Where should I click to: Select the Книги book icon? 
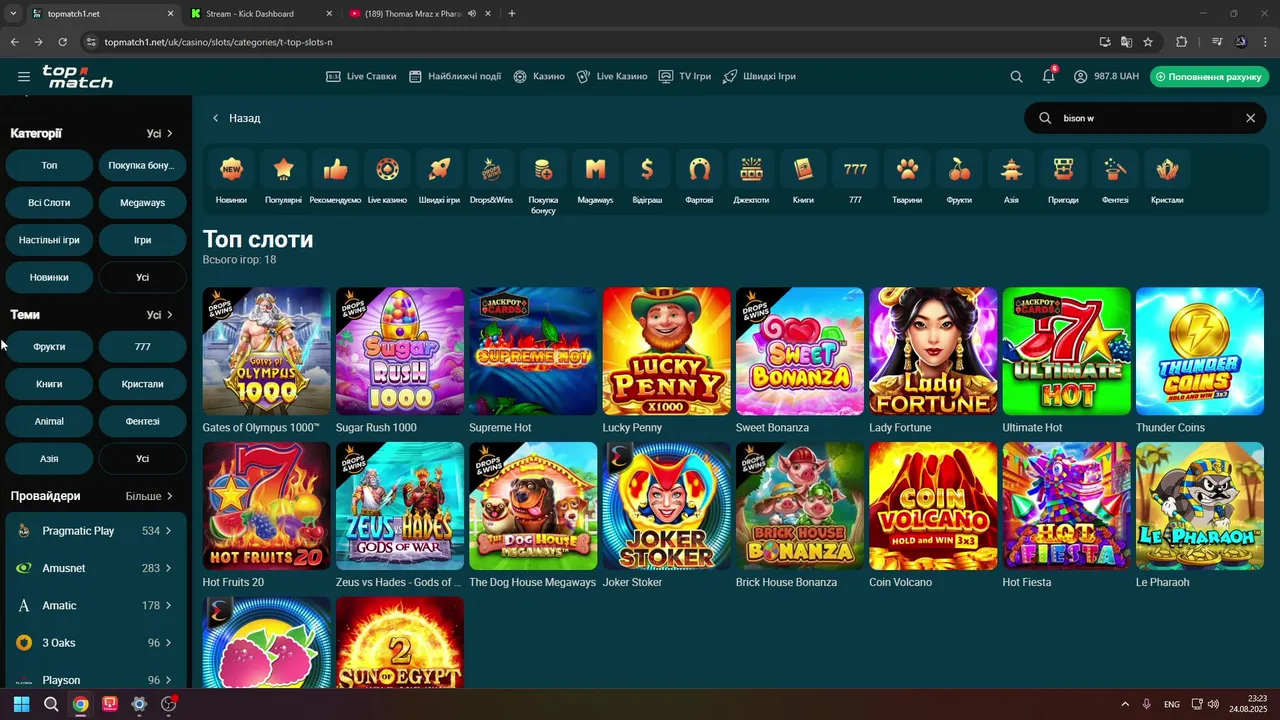click(x=803, y=169)
